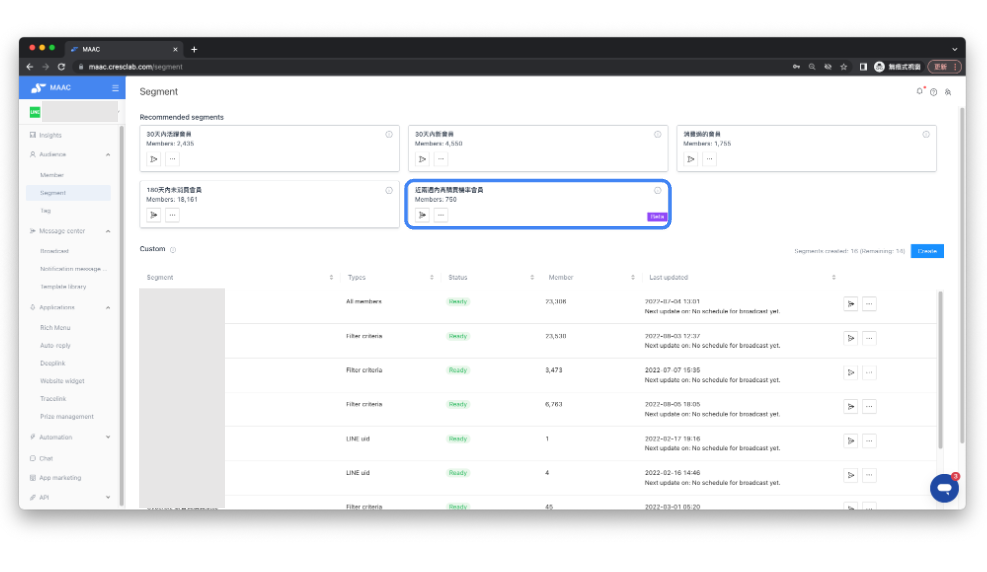Viewport: 987px width, 572px height.
Task: Expand the Automation sidebar section
Action: point(108,437)
